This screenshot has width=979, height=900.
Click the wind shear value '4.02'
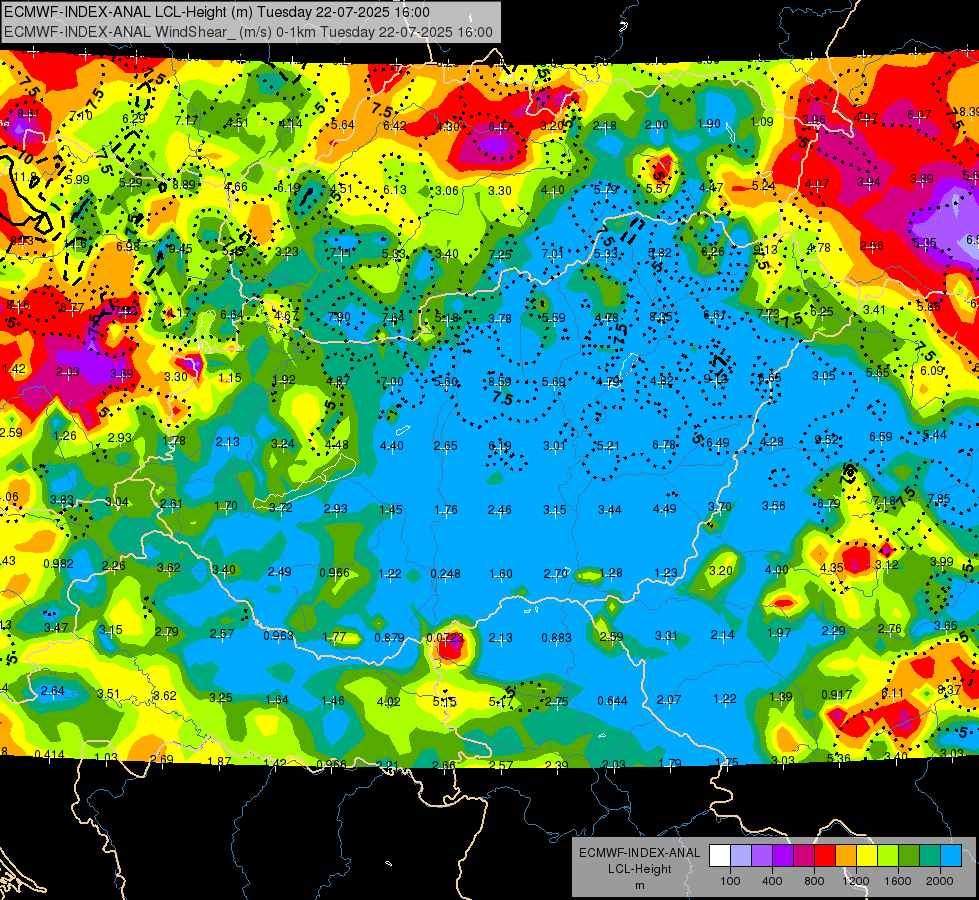click(x=388, y=701)
